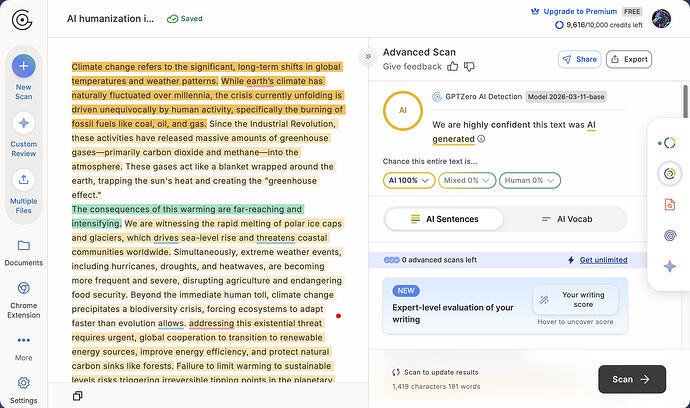Screen dimensions: 690x408
Task: Click the Share button
Action: point(579,59)
